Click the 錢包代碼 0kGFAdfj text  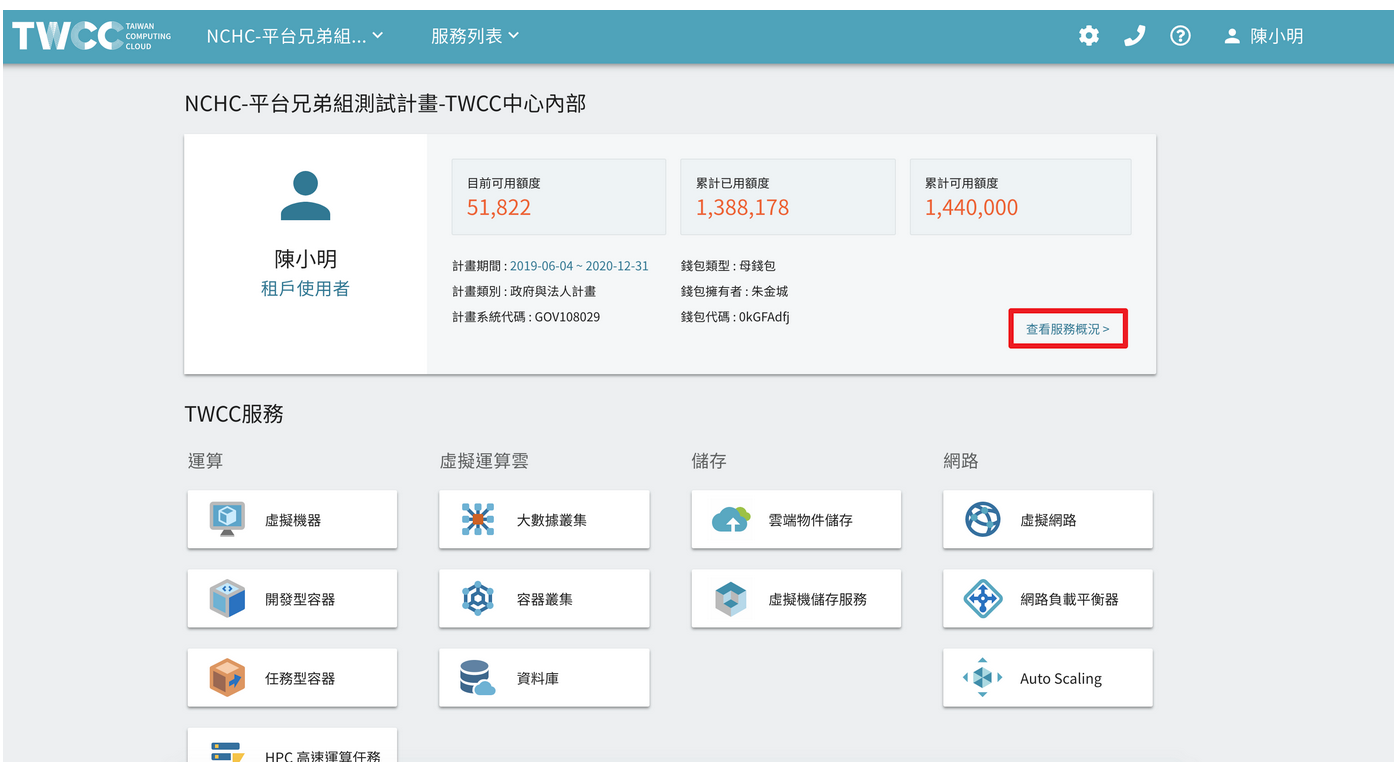(x=735, y=317)
